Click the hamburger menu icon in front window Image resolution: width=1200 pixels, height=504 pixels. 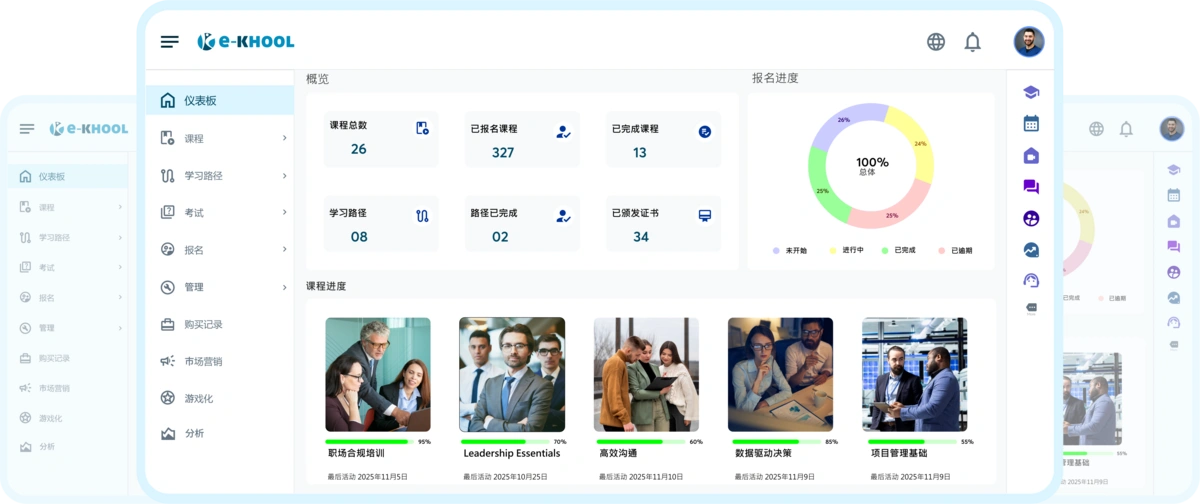tap(170, 41)
